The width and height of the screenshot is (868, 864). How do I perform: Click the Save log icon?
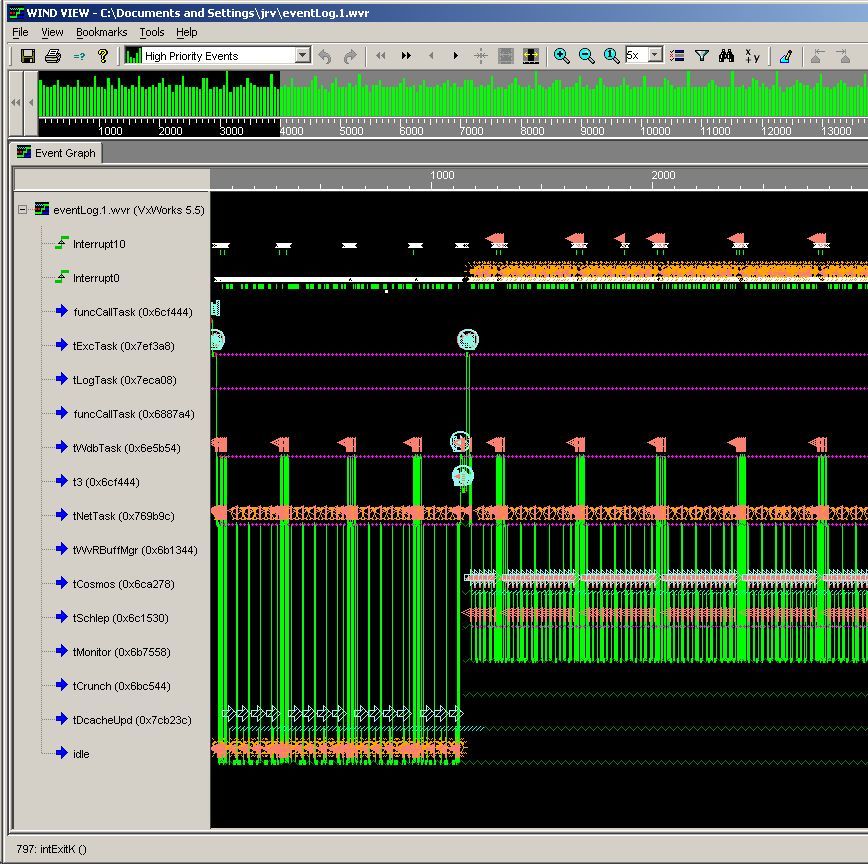point(29,56)
